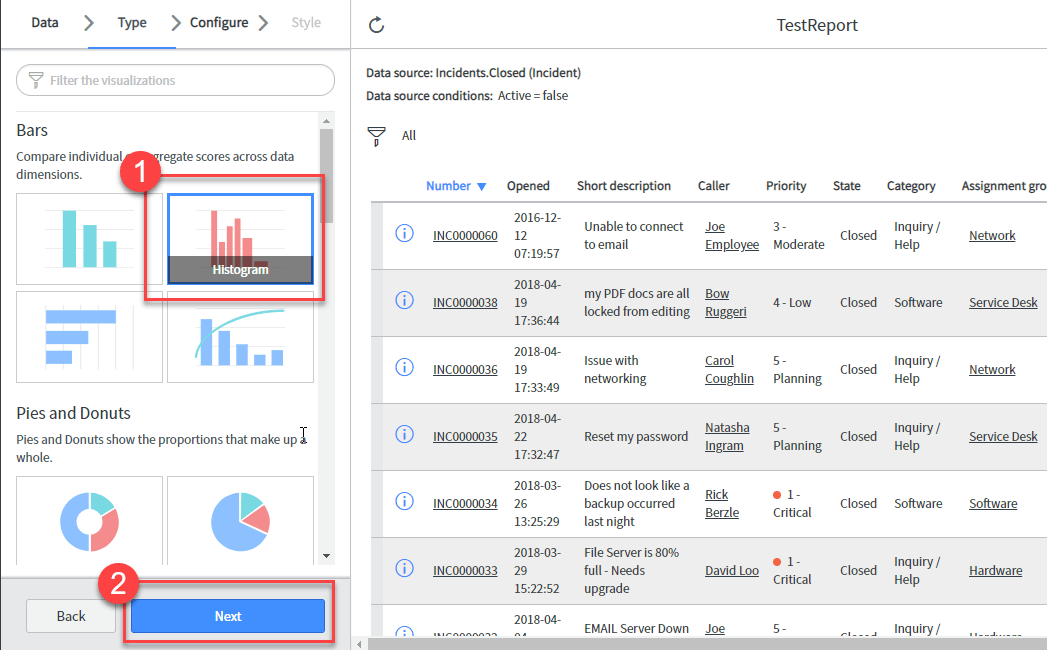Image resolution: width=1047 pixels, height=650 pixels.
Task: Open incident INC0000033
Action: tap(465, 571)
